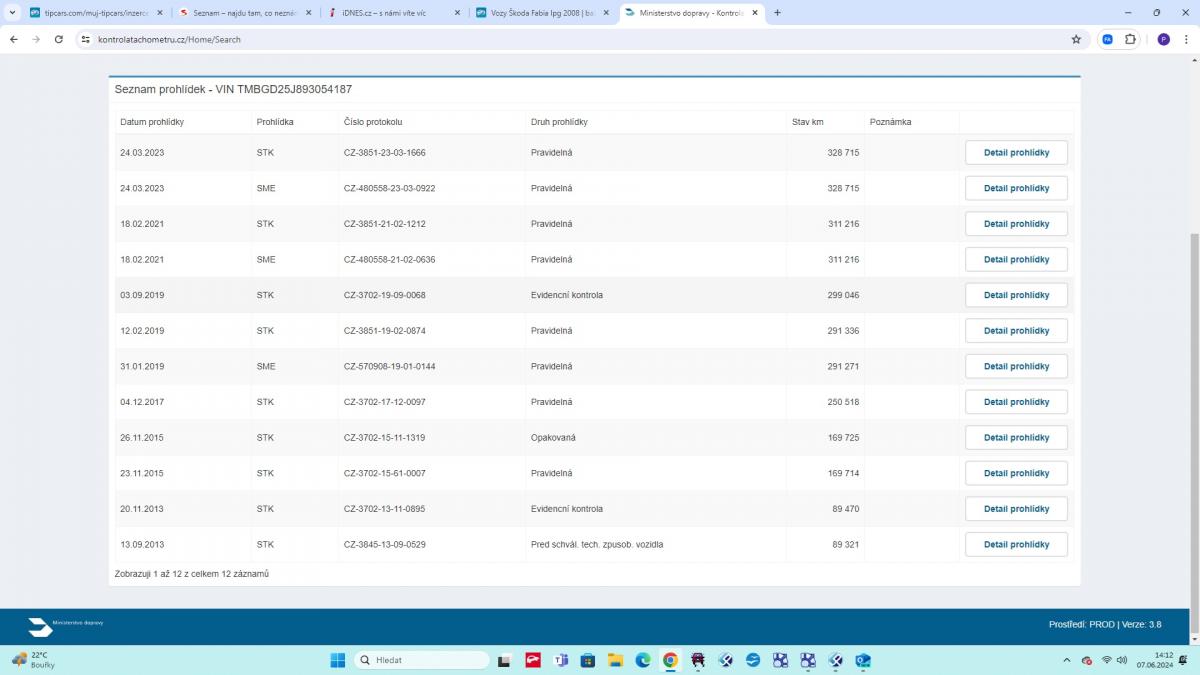Launch Microsoft Teams from the taskbar
The image size is (1200, 675).
tap(561, 660)
